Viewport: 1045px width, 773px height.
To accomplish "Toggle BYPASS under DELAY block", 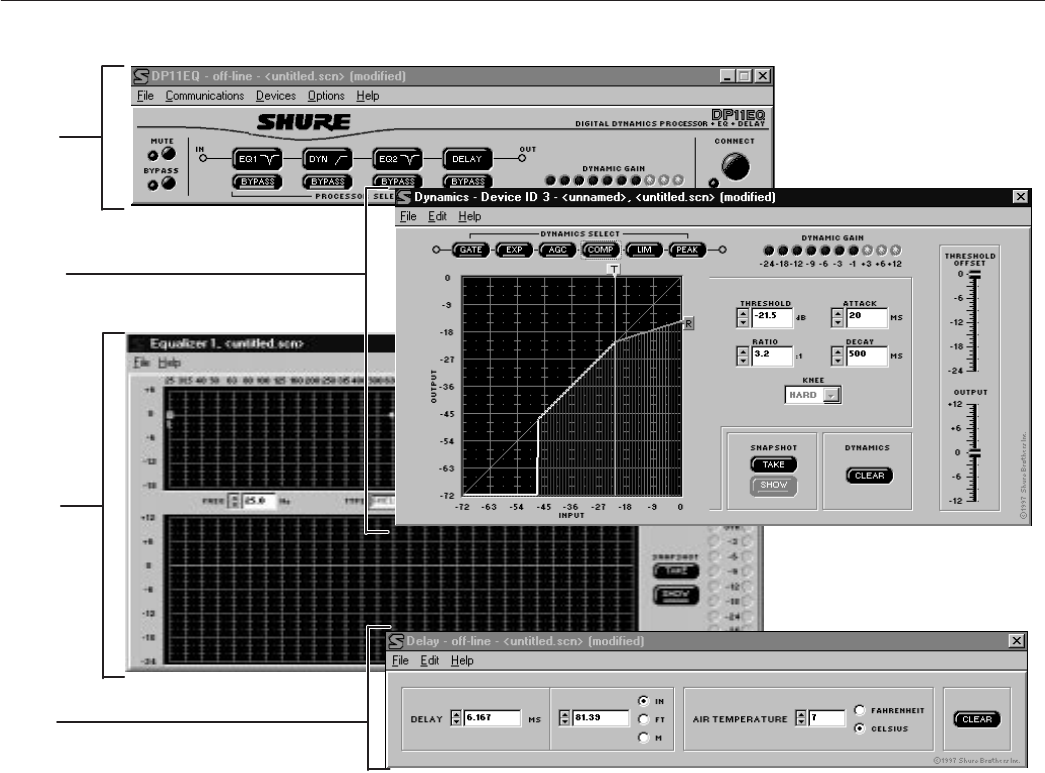I will click(x=468, y=181).
